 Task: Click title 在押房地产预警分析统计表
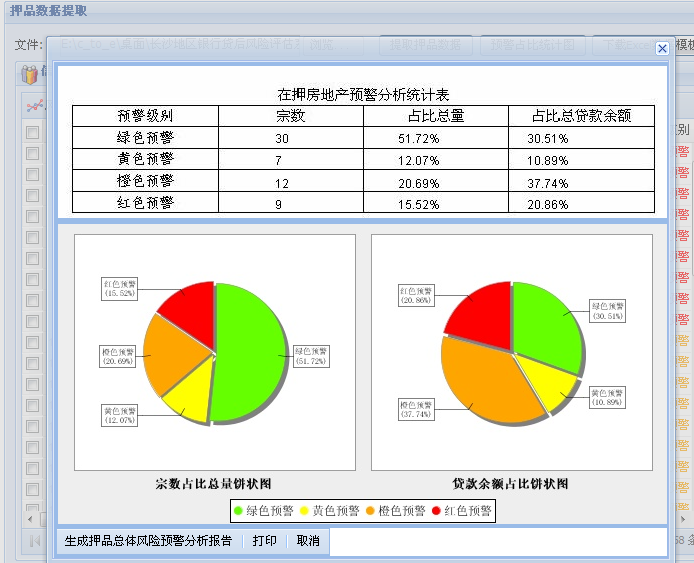point(363,95)
